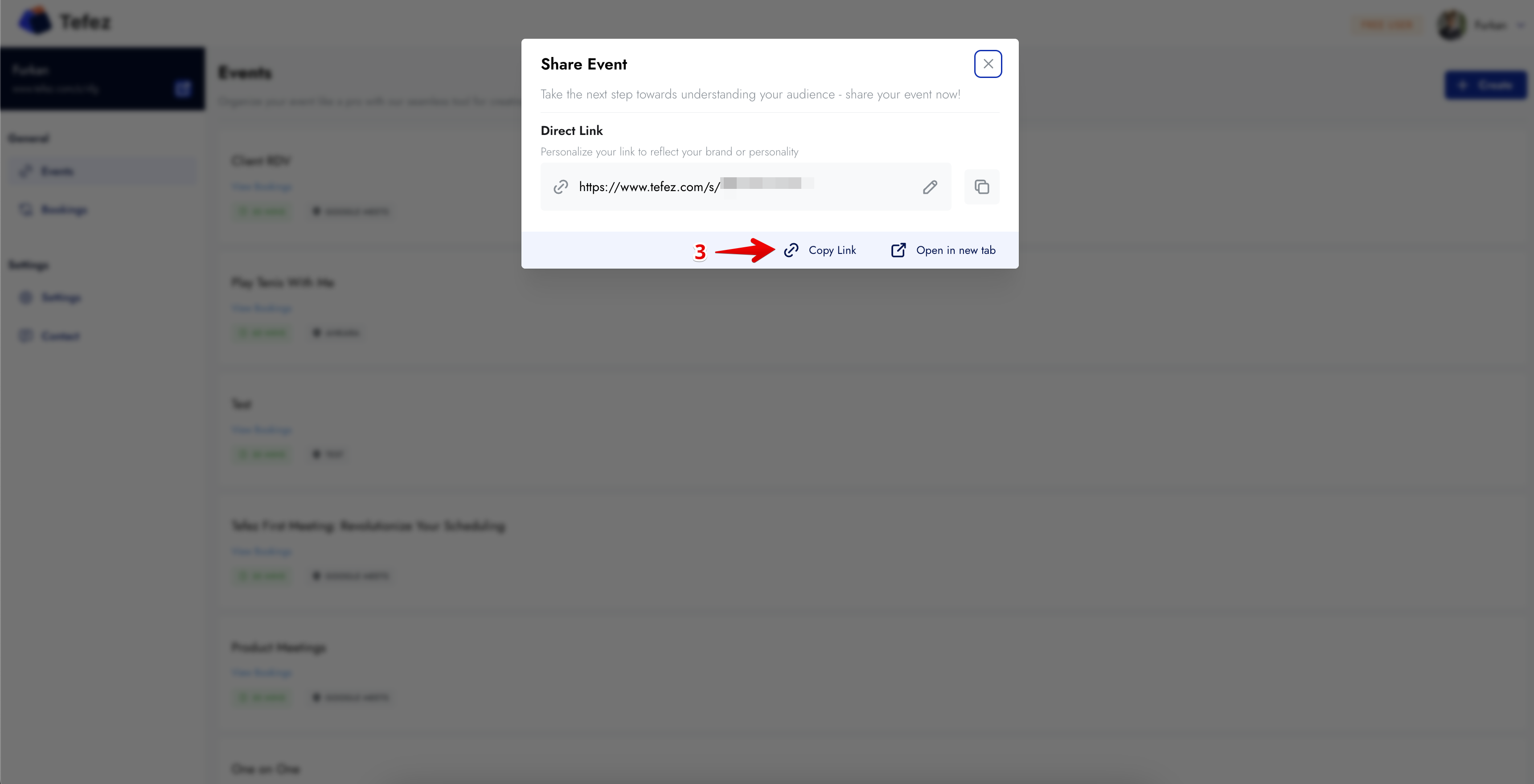Click the Copy Link button
This screenshot has height=784, width=1534.
pos(820,250)
